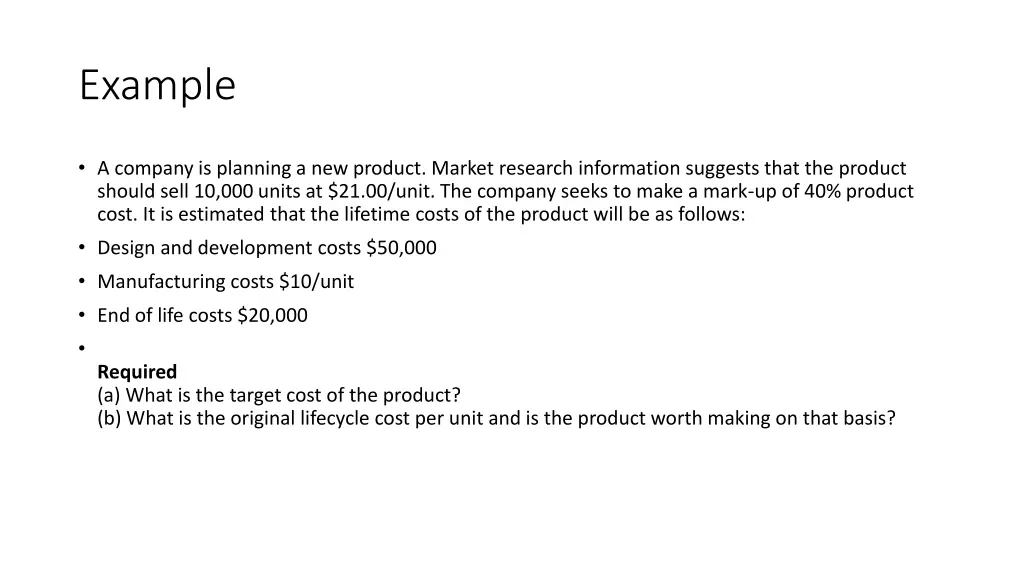1024x576 pixels.
Task: Click the "End of life costs" line
Action: [x=202, y=316]
